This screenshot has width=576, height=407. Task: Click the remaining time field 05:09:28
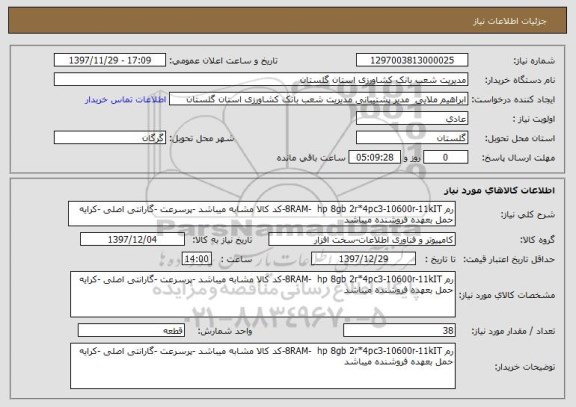tap(374, 157)
